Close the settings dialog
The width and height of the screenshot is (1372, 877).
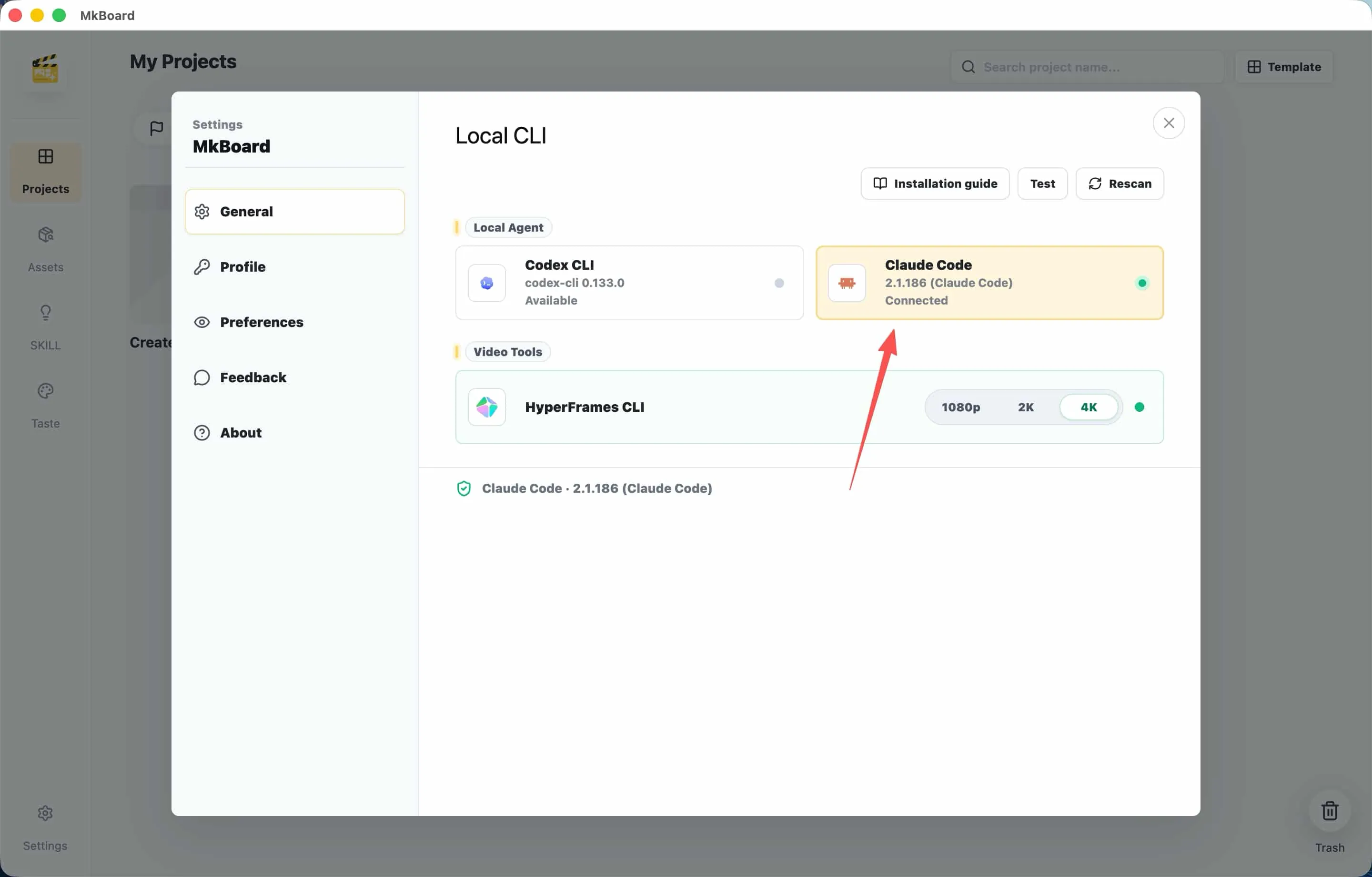coord(1169,123)
